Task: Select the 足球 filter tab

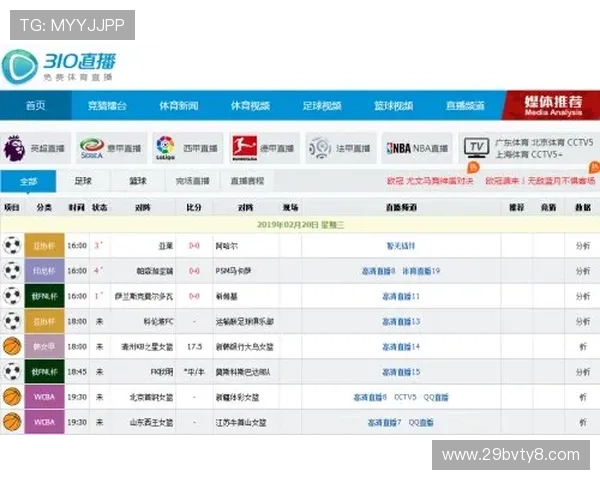Action: point(83,181)
